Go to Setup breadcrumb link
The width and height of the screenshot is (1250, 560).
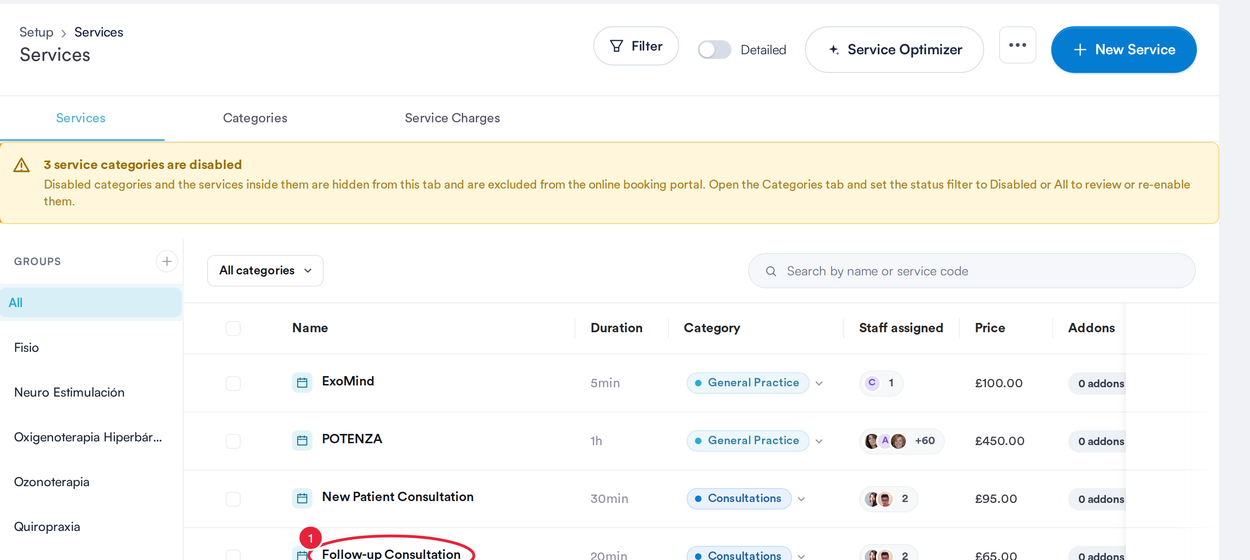[36, 32]
